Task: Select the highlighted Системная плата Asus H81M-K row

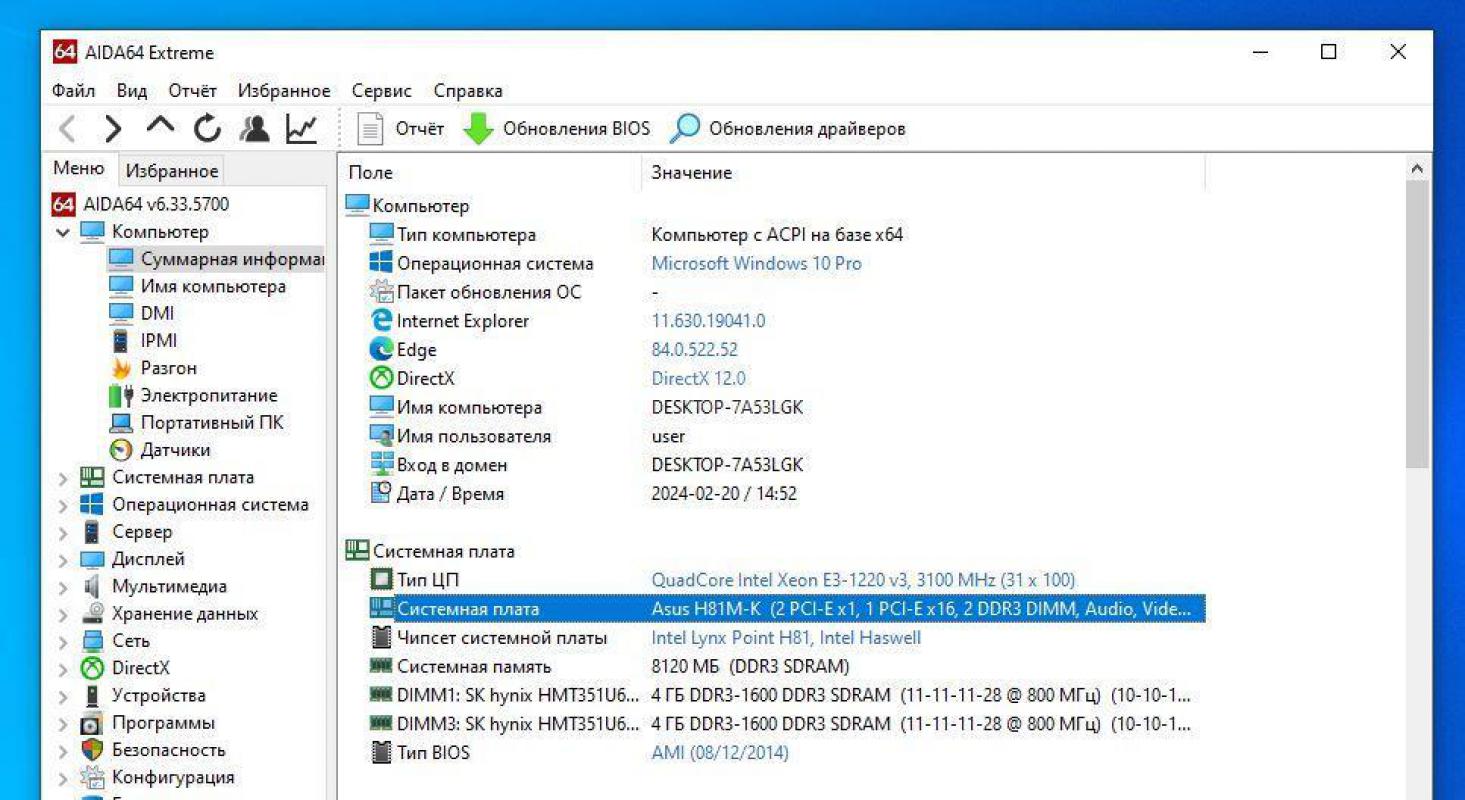Action: 786,609
